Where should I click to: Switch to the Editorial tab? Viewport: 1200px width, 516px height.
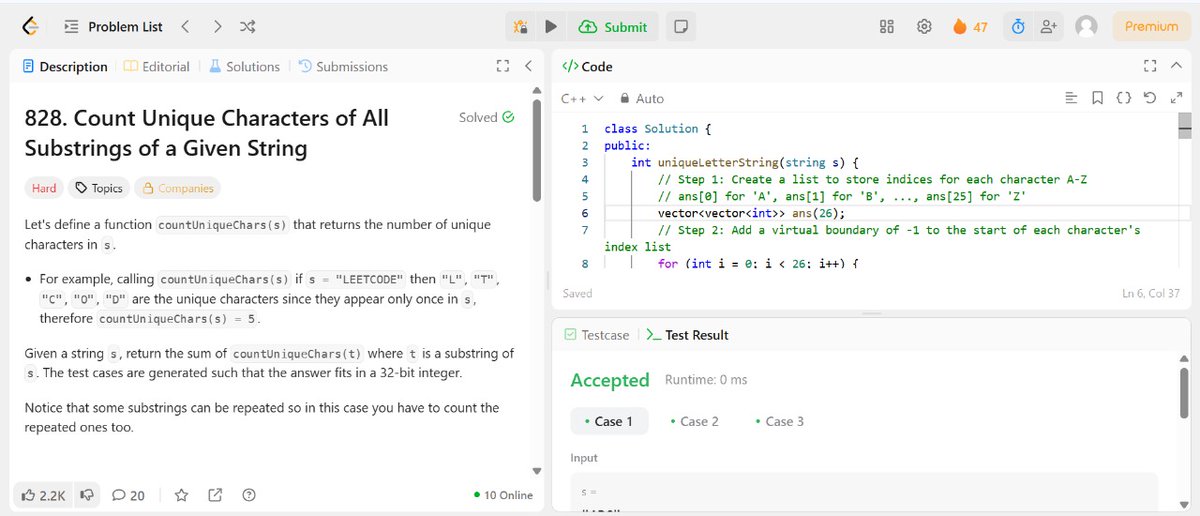[157, 67]
